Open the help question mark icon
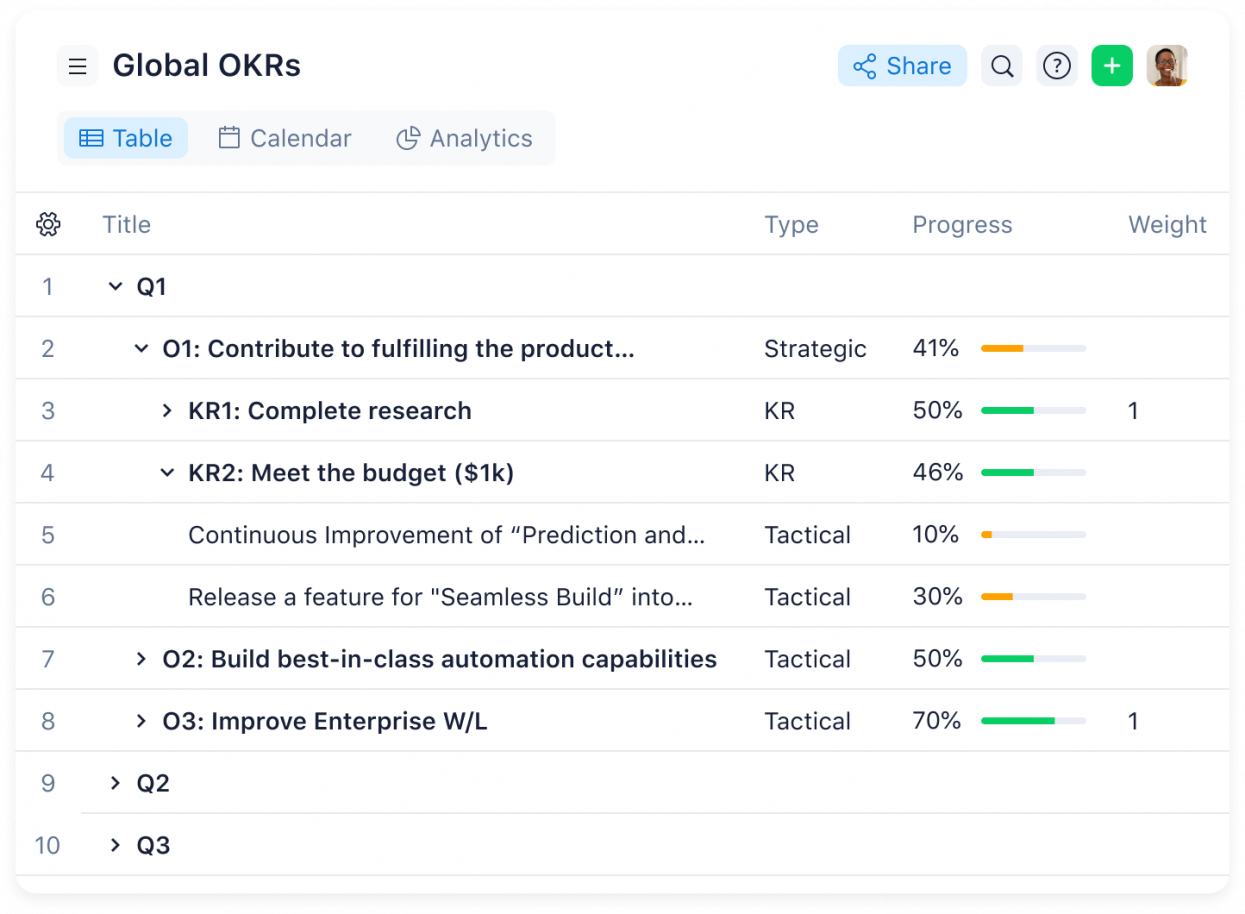The height and width of the screenshot is (914, 1245). [x=1056, y=67]
